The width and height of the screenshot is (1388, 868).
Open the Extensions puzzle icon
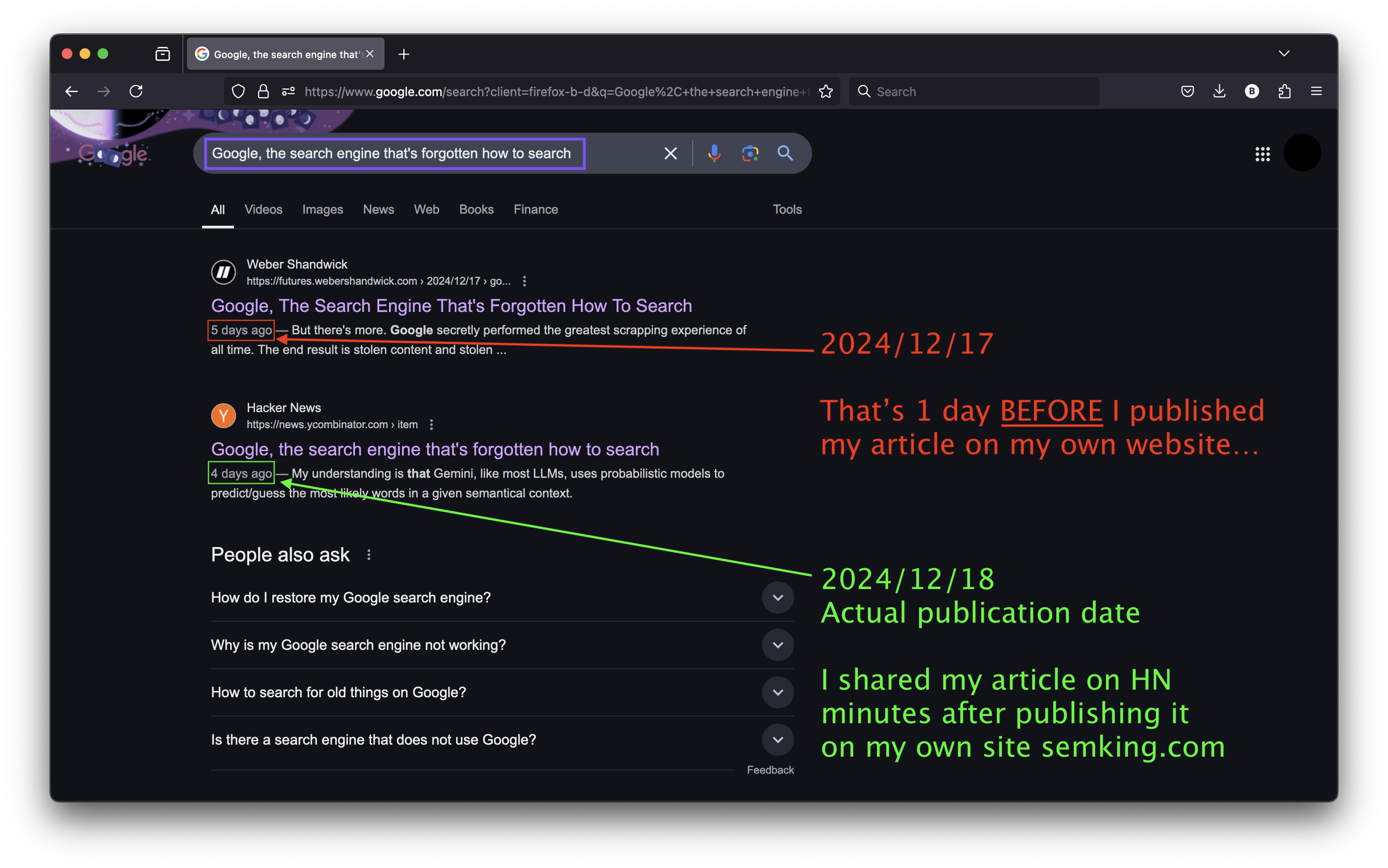pos(1285,91)
